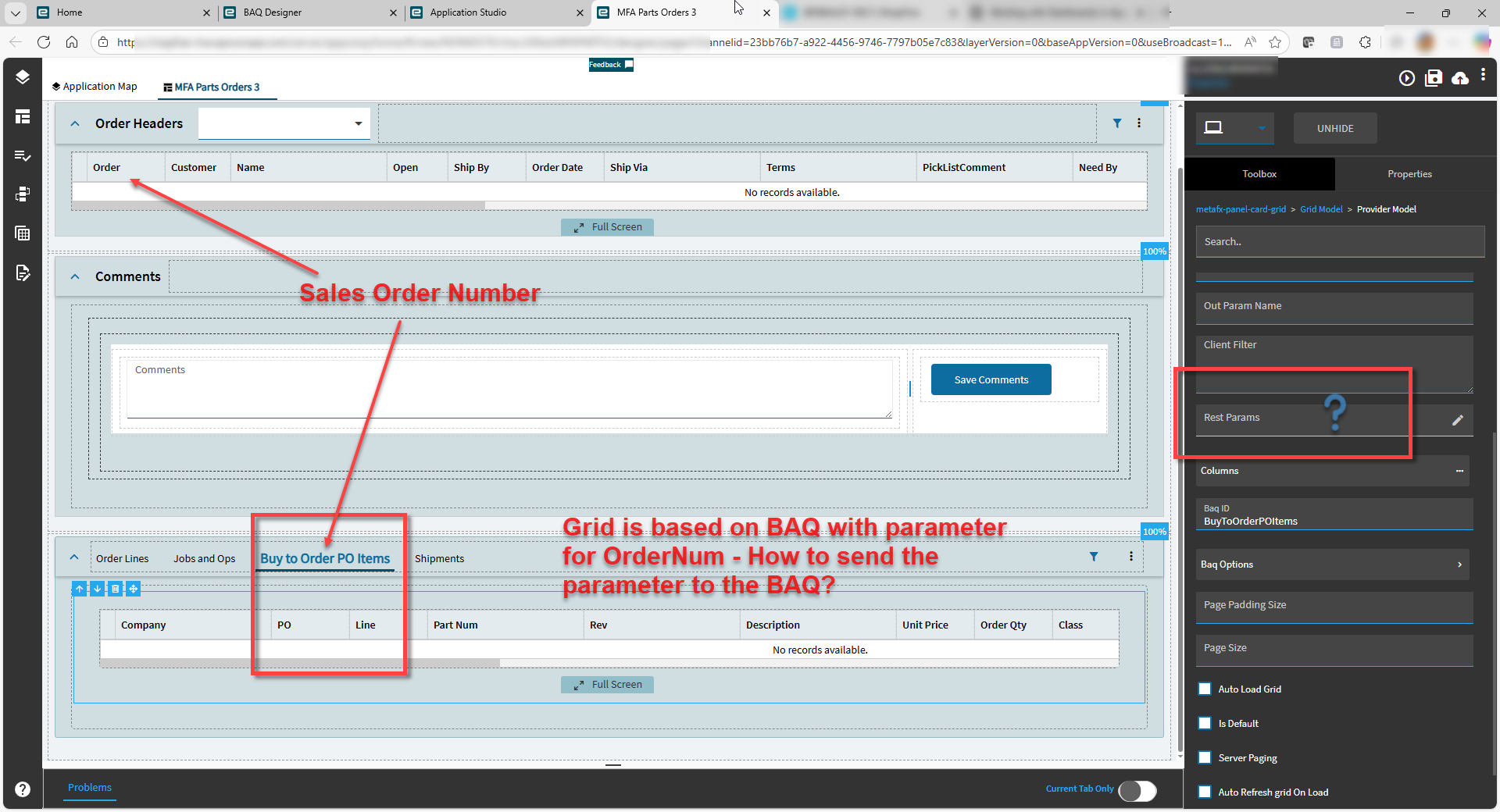
Task: Open the Studio toolbar overflow menu
Action: (1483, 75)
